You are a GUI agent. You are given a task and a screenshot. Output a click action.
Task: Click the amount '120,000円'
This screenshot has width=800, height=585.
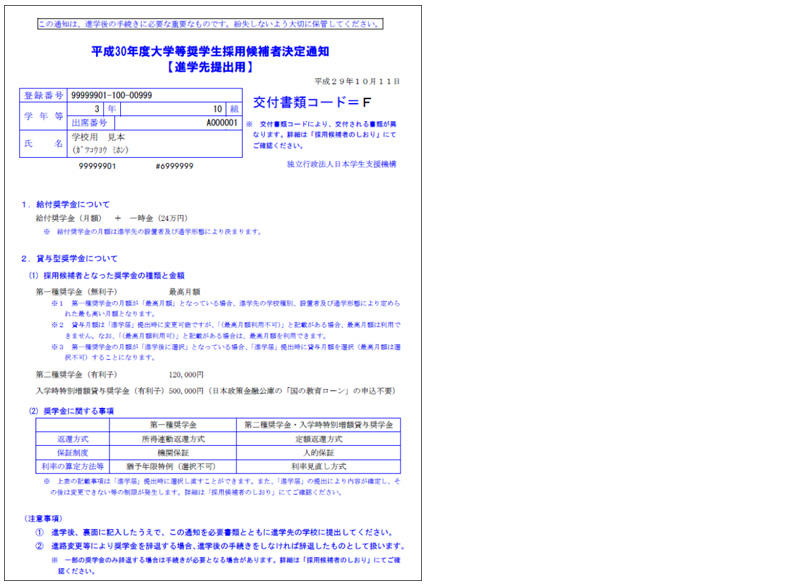(x=186, y=374)
